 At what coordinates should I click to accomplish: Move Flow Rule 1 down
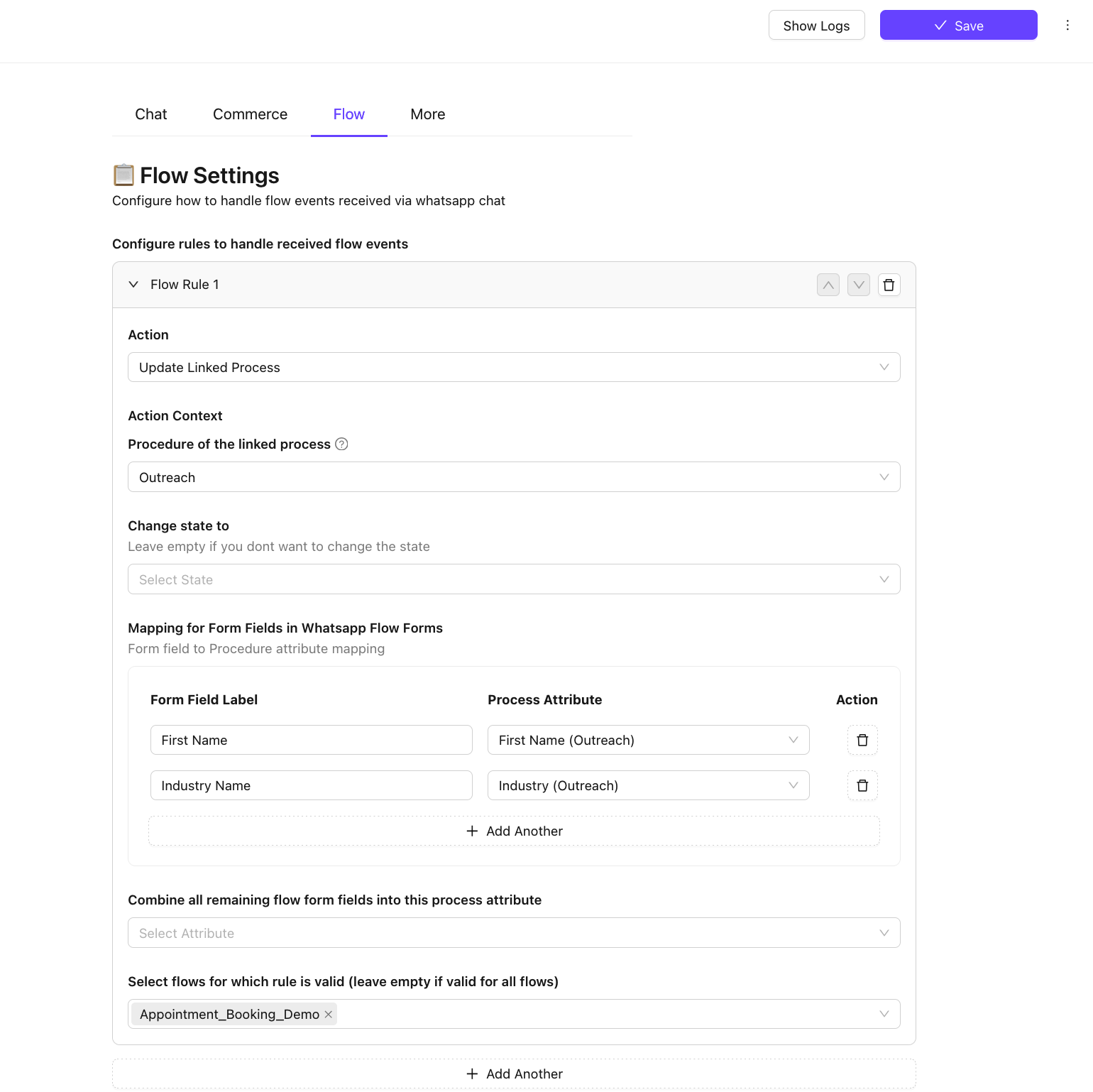pyautogui.click(x=858, y=285)
